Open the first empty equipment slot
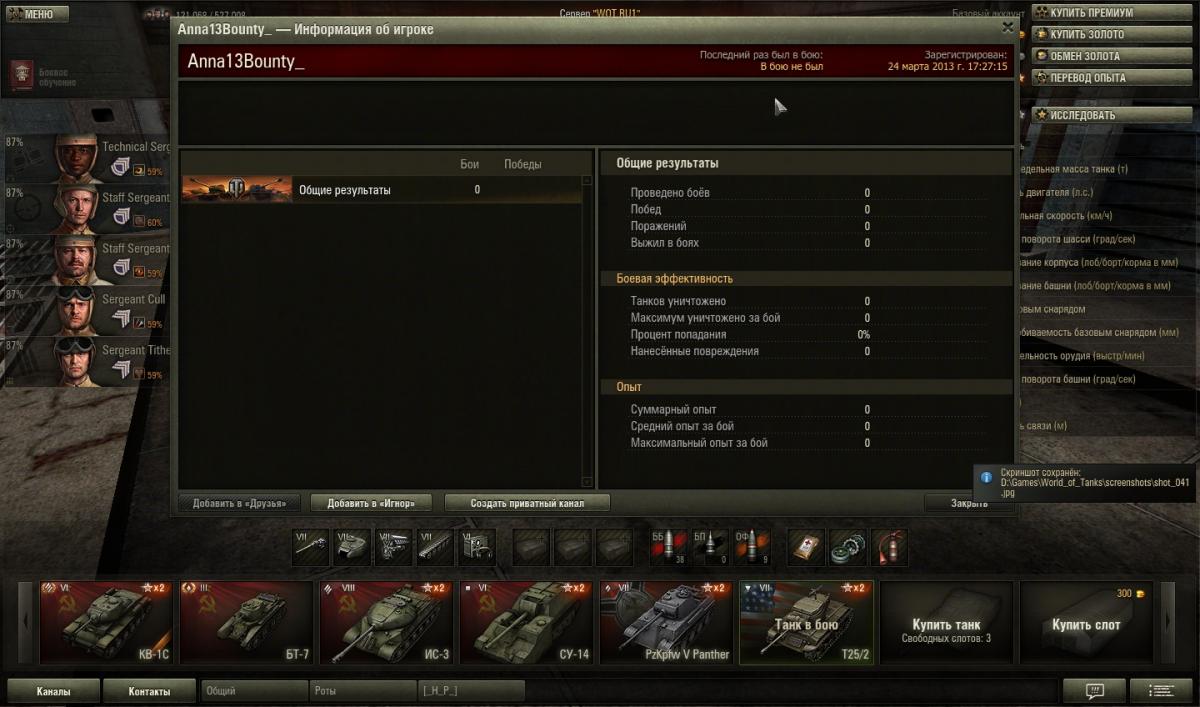 [531, 548]
